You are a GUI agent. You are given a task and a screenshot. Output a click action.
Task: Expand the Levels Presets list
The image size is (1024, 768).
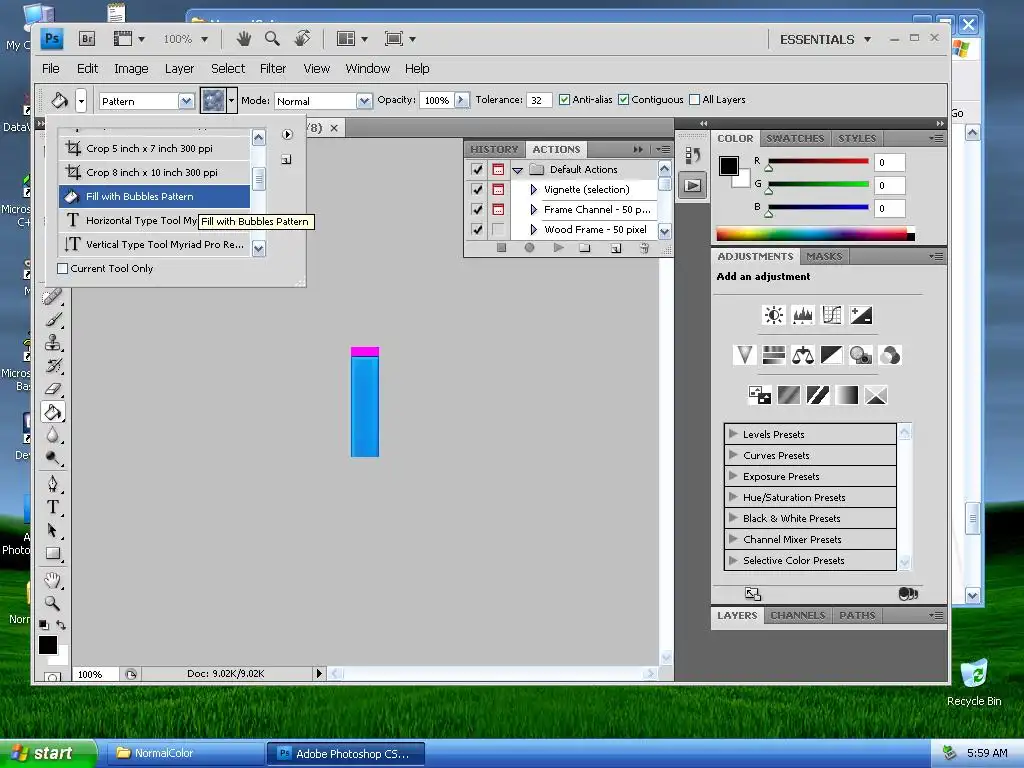(733, 434)
